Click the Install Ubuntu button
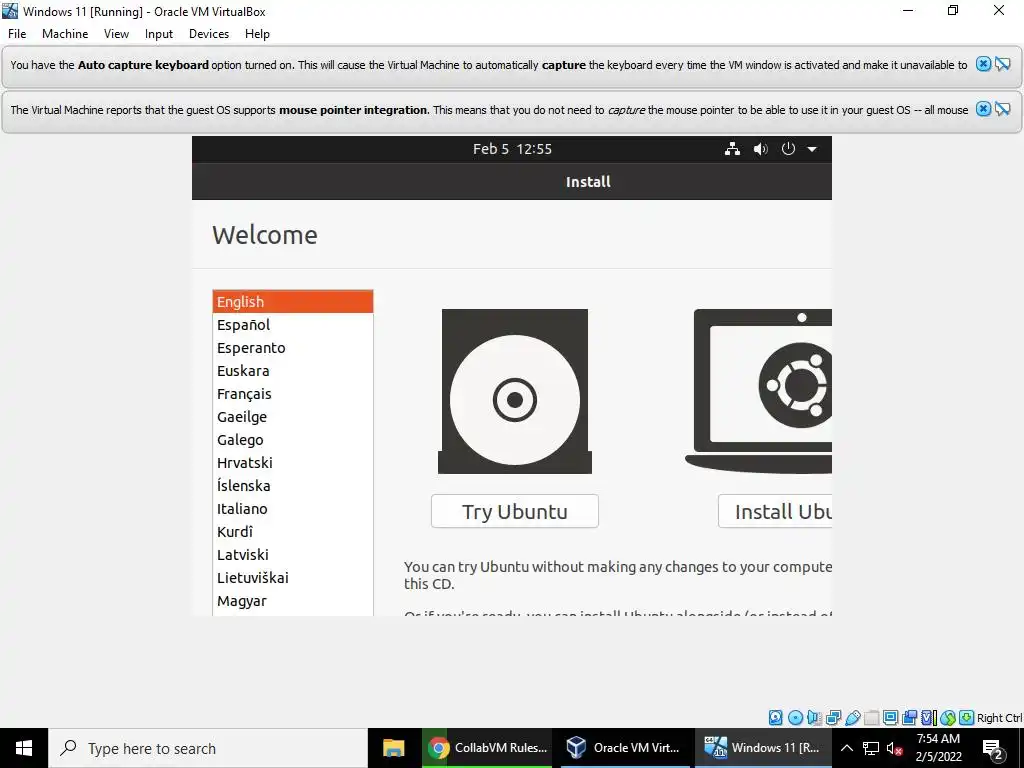 (x=775, y=511)
